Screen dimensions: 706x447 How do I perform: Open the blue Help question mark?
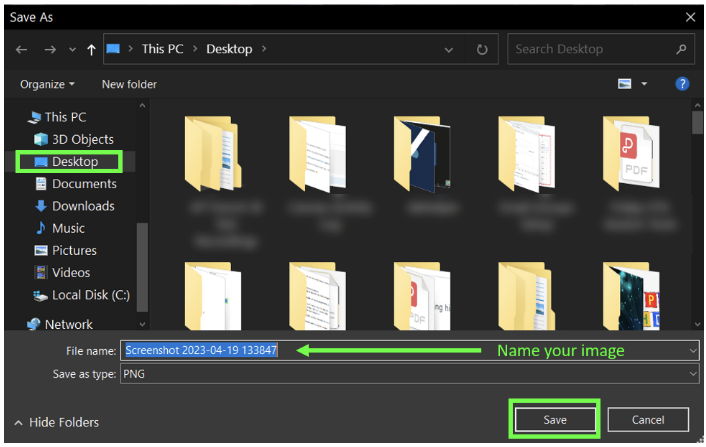(682, 84)
